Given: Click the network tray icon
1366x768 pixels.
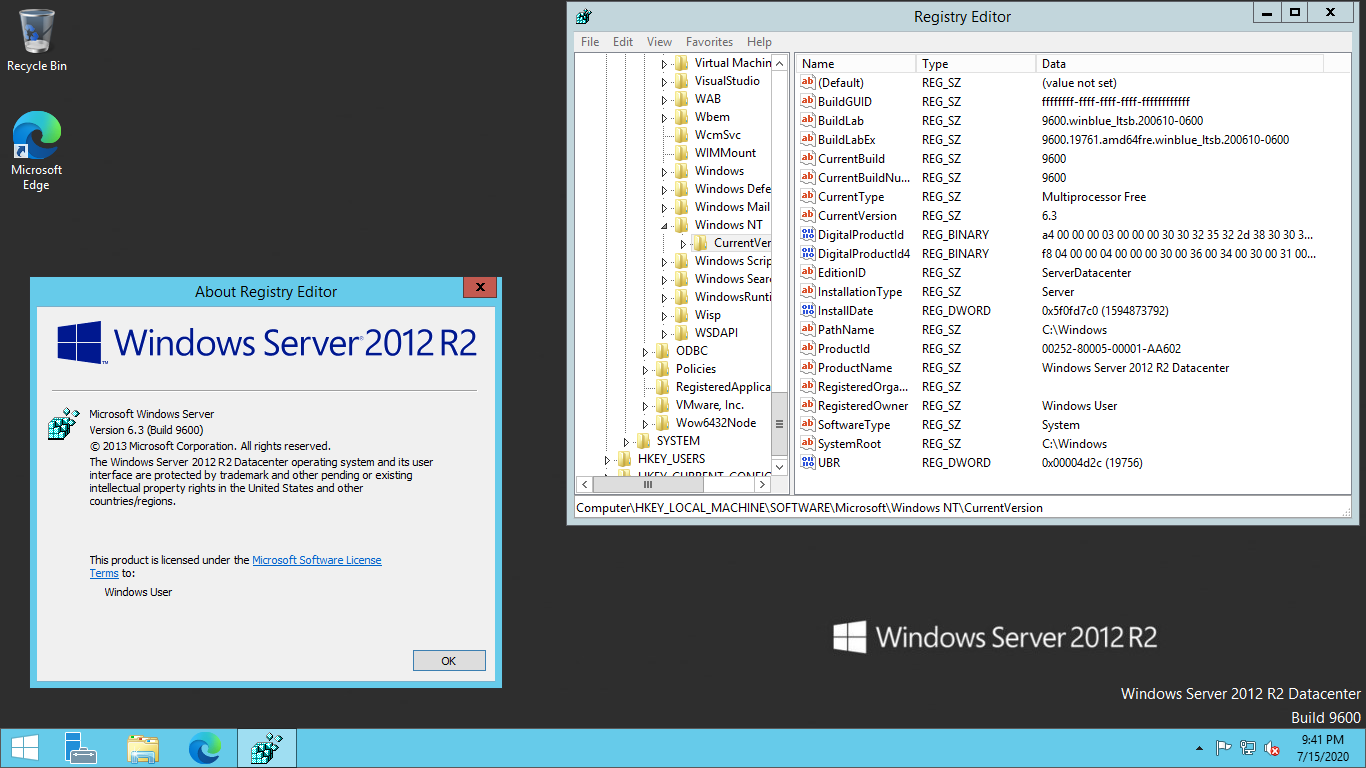Looking at the screenshot, I should (x=1248, y=748).
